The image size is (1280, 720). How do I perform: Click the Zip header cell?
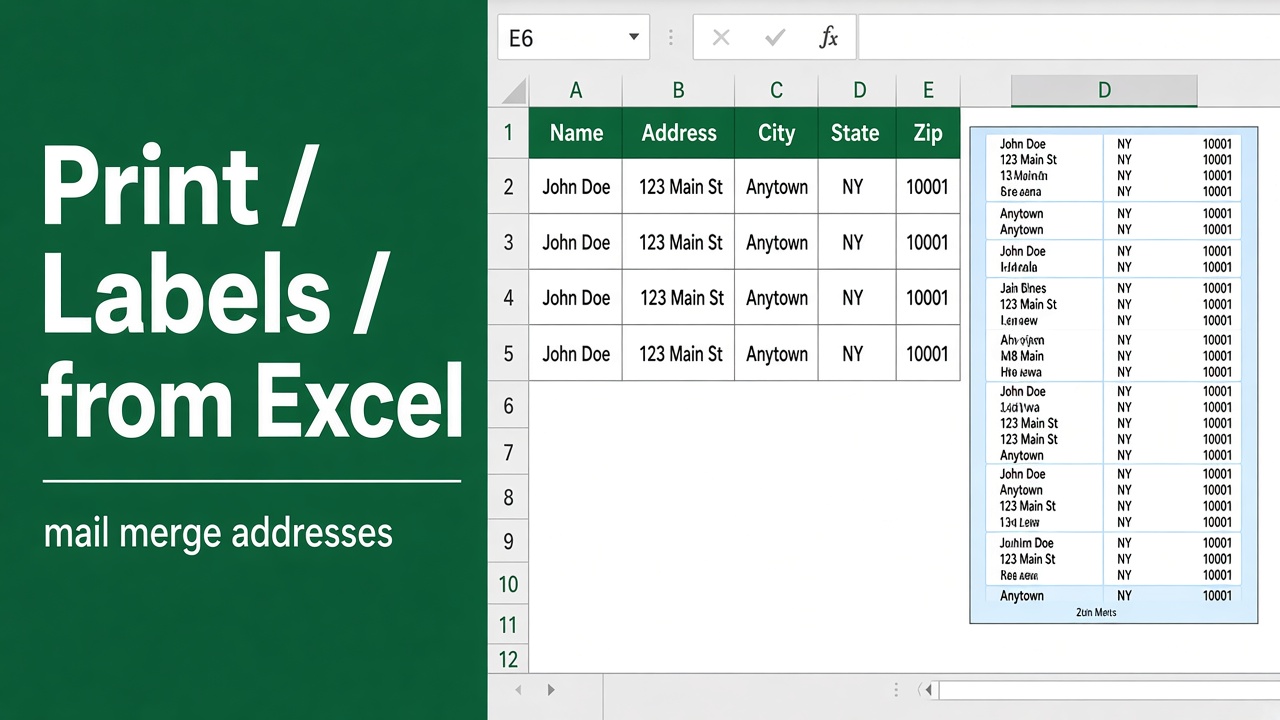928,133
